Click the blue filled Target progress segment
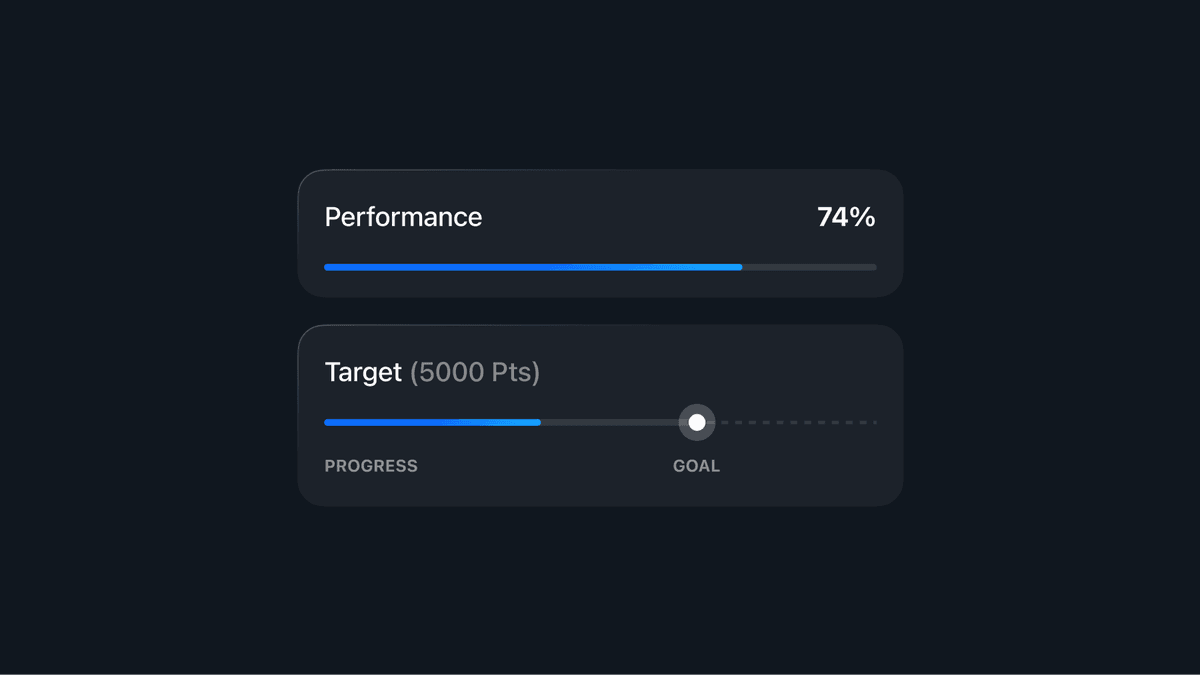This screenshot has width=1200, height=675. 432,422
